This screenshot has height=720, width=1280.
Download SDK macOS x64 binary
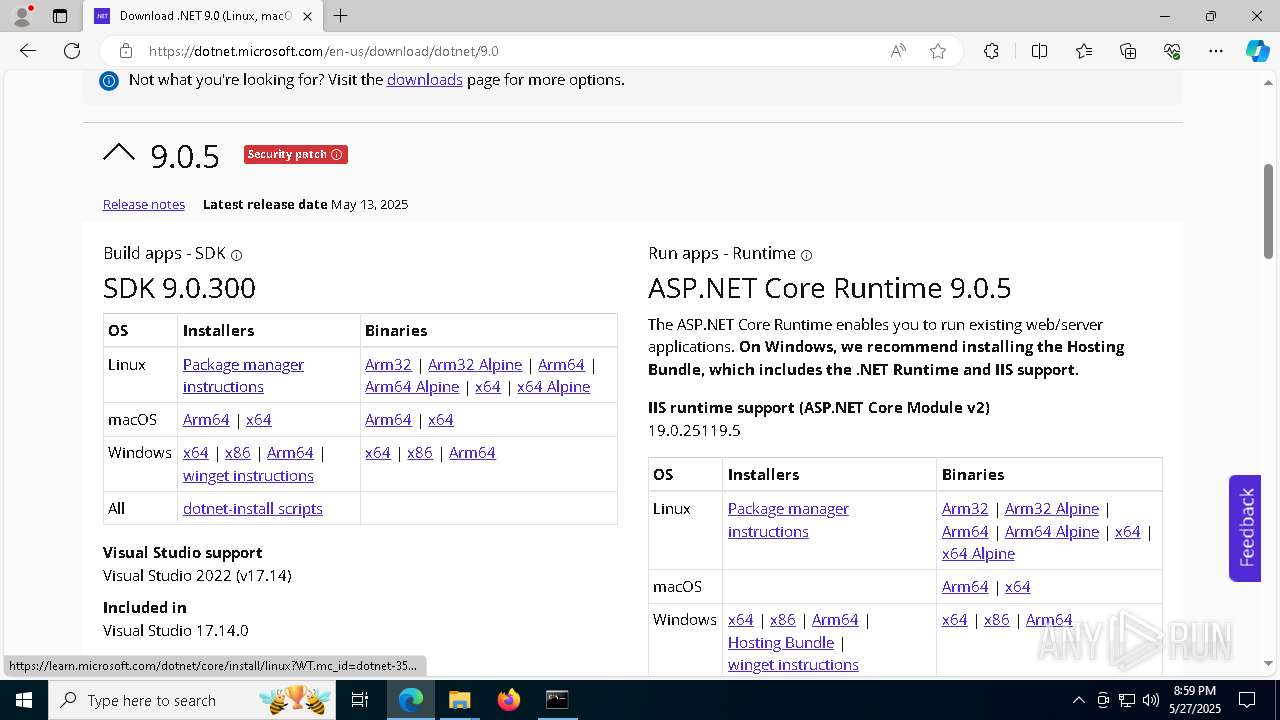coord(441,420)
